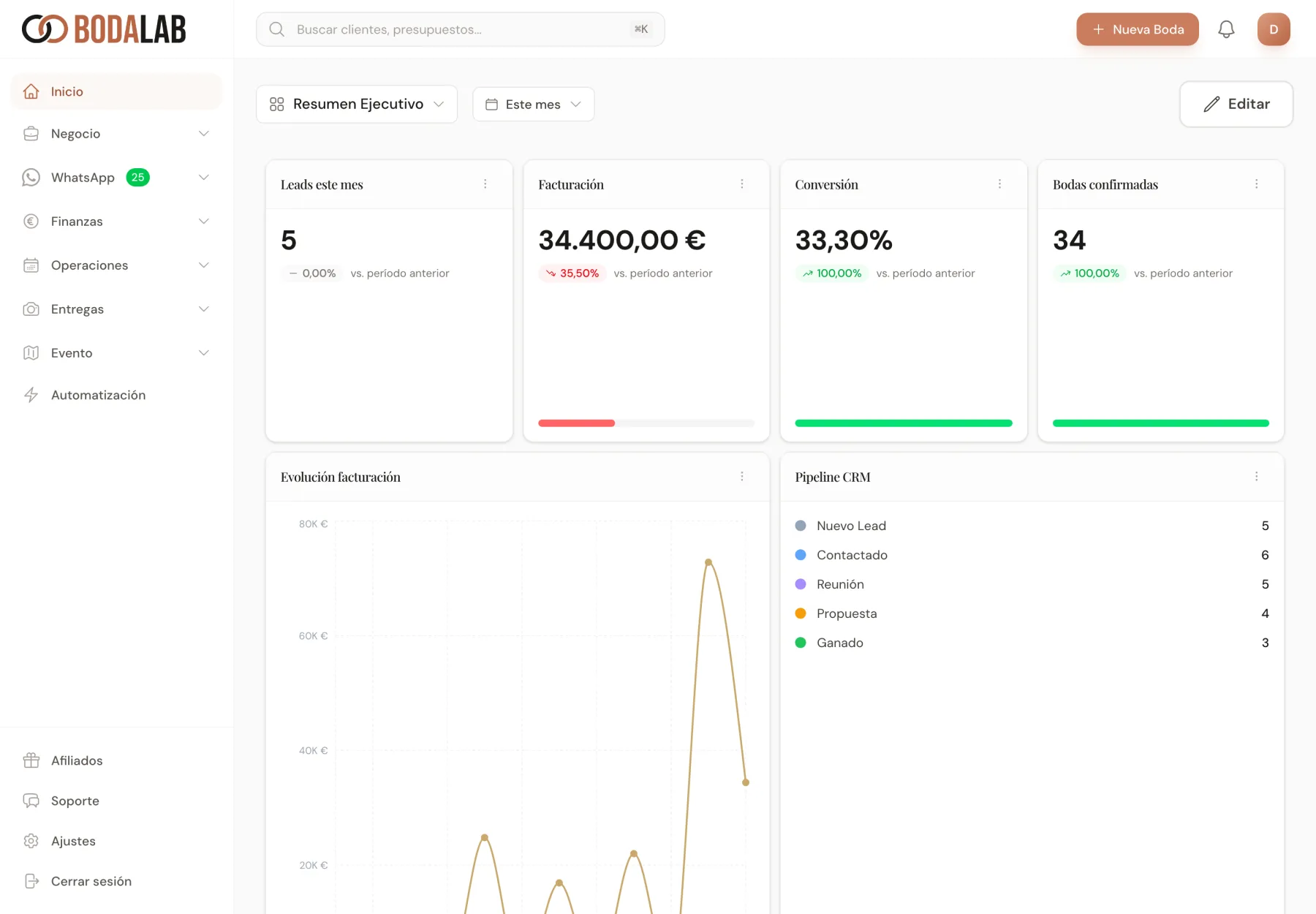Click the red Facturación progress bar
Image resolution: width=1316 pixels, height=914 pixels.
click(576, 423)
